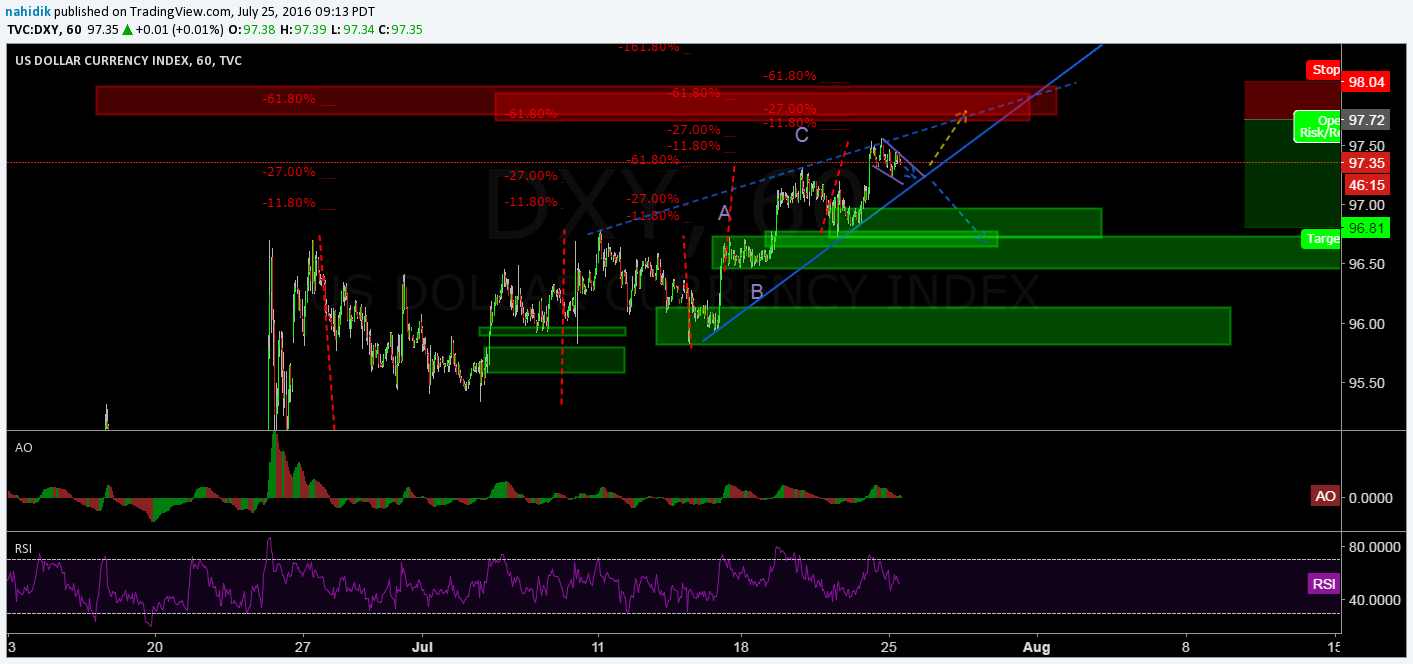Select the TVC:DXY, 60 ticker text
This screenshot has width=1413, height=664.
(x=44, y=29)
